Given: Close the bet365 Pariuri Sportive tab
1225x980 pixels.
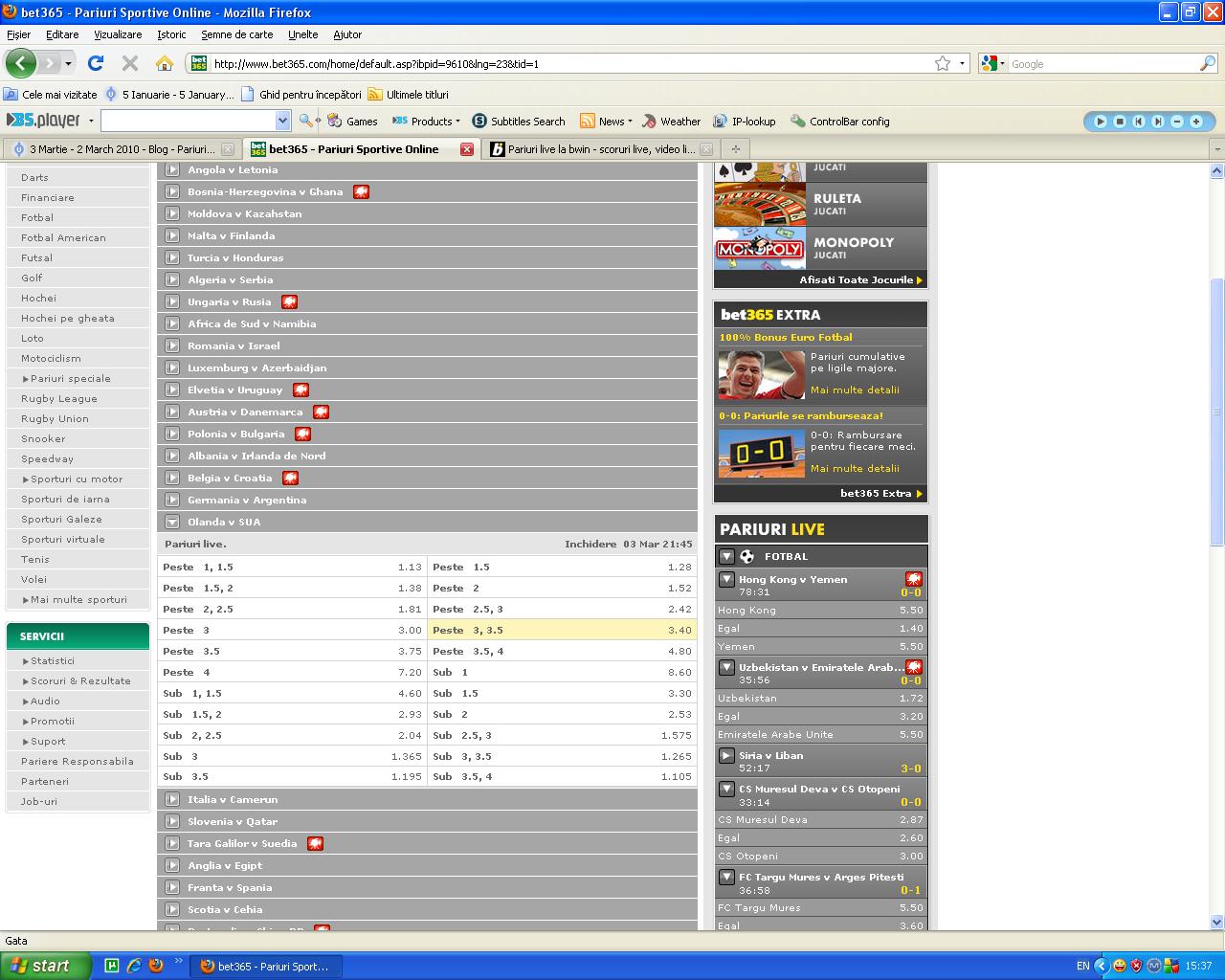Looking at the screenshot, I should [467, 149].
